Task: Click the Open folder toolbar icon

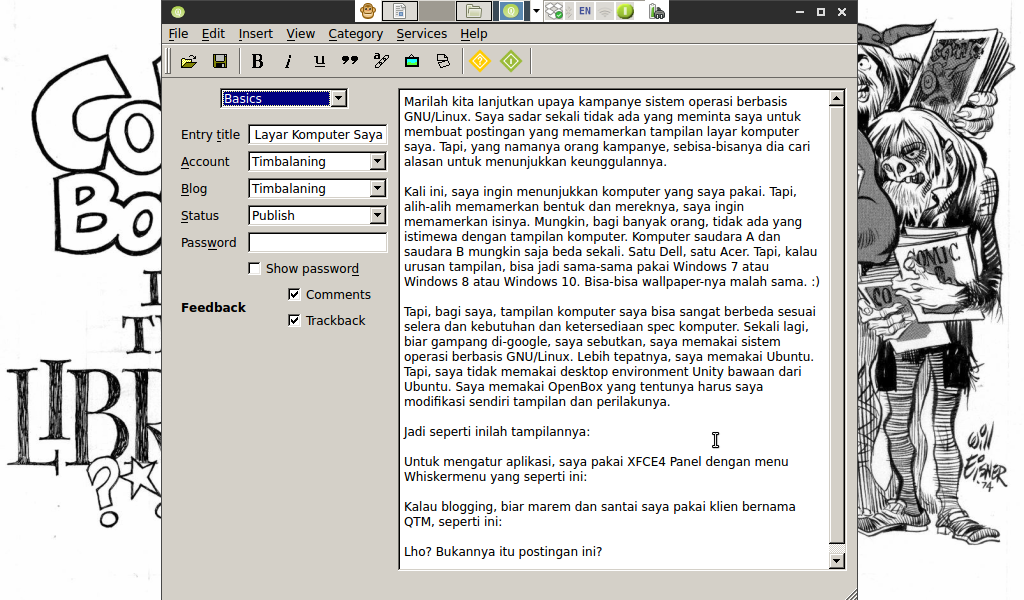Action: pyautogui.click(x=189, y=61)
